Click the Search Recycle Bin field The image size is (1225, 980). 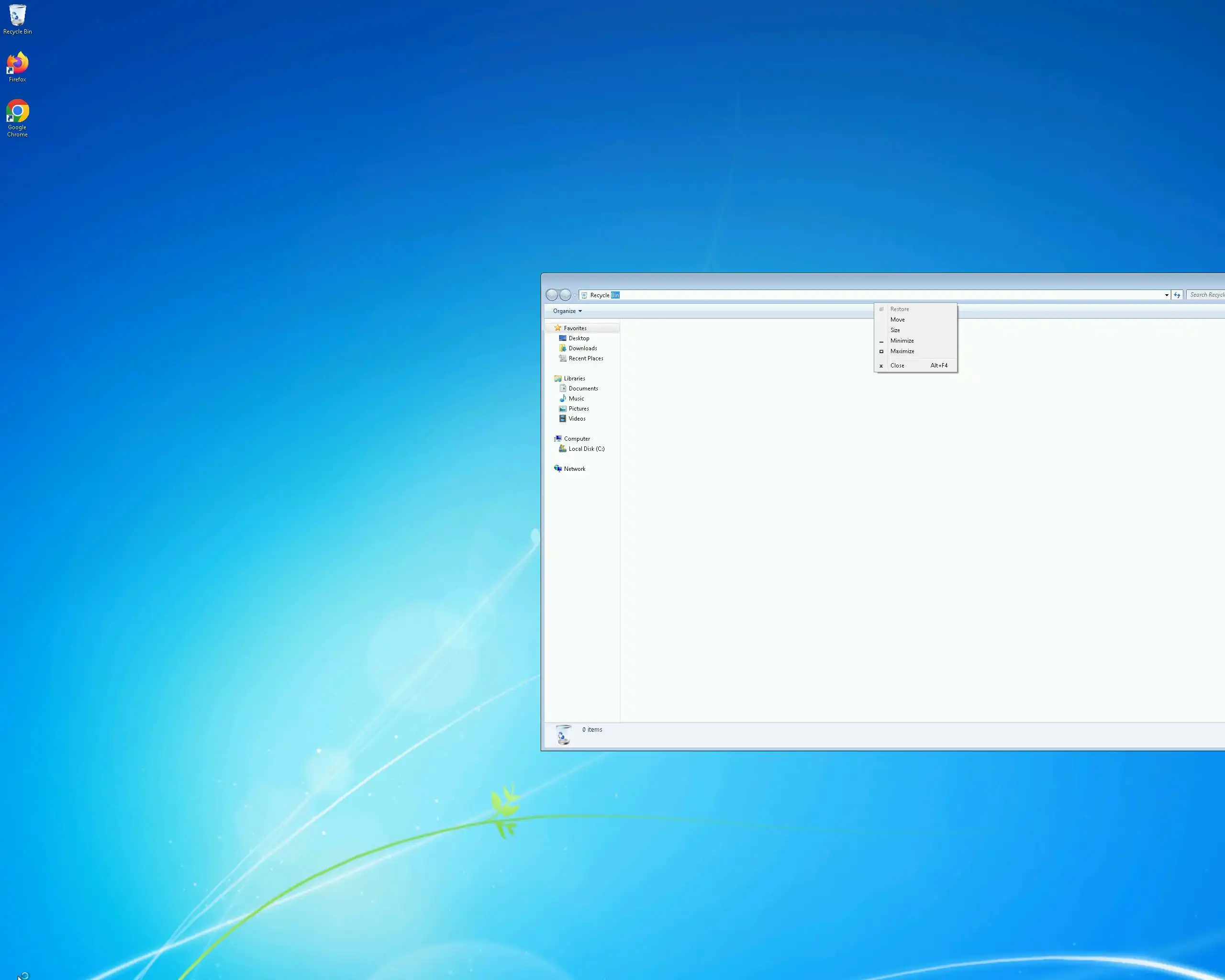[x=1206, y=295]
